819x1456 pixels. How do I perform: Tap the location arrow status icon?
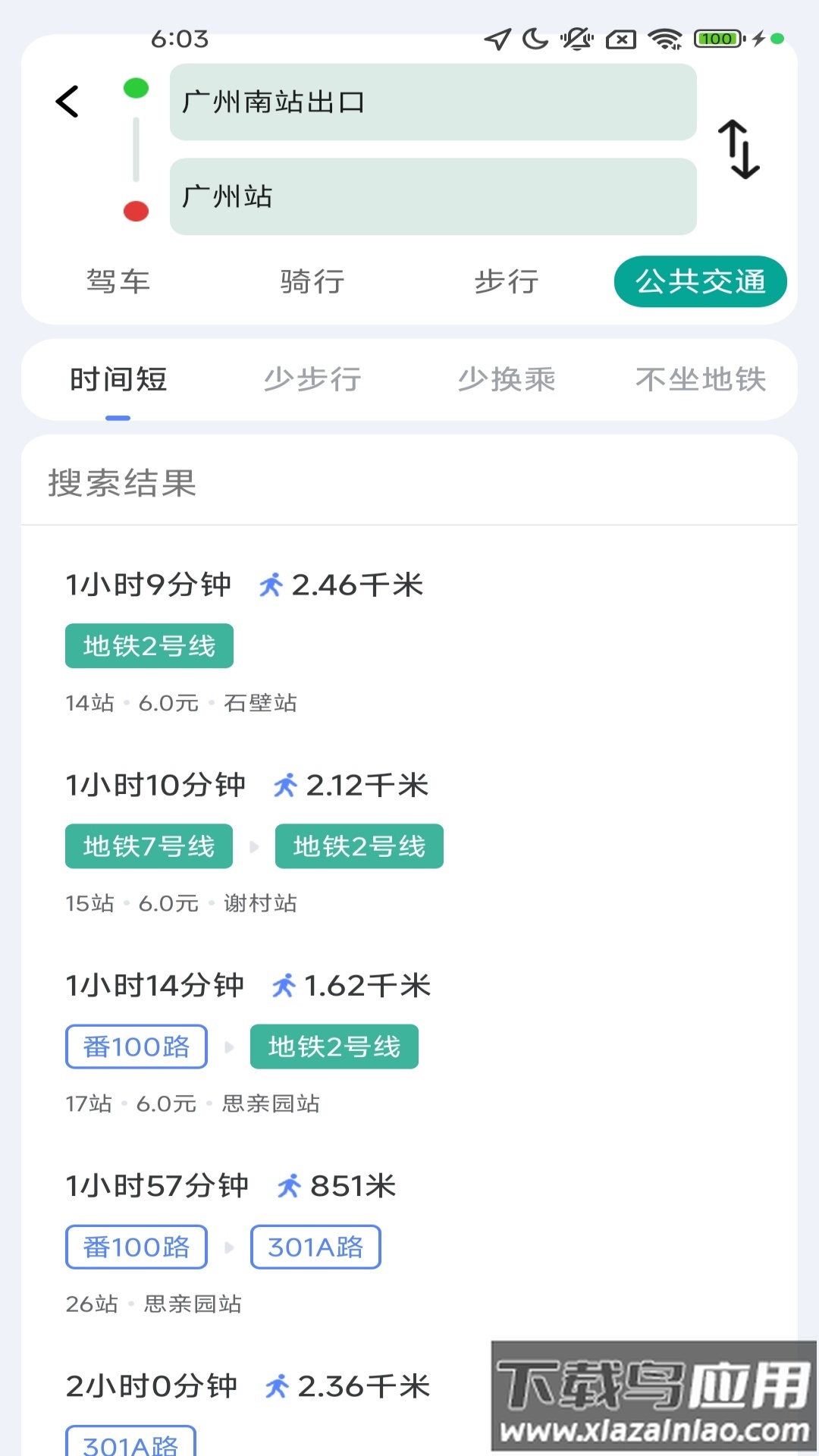coord(497,39)
